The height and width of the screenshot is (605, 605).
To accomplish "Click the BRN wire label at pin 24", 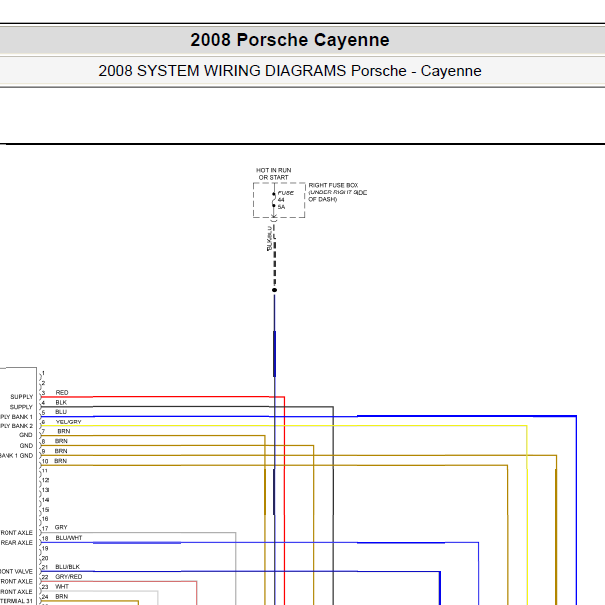I will click(x=61, y=597).
